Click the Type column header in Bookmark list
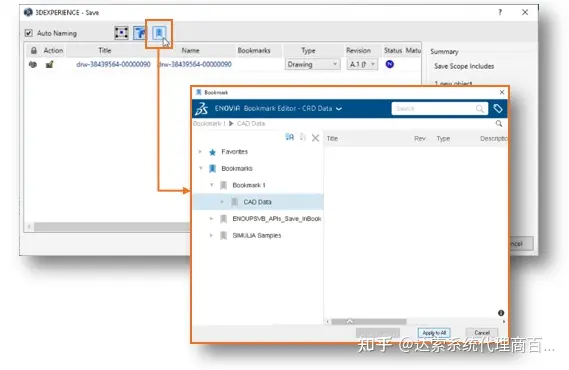This screenshot has height=370, width=569. [443, 139]
